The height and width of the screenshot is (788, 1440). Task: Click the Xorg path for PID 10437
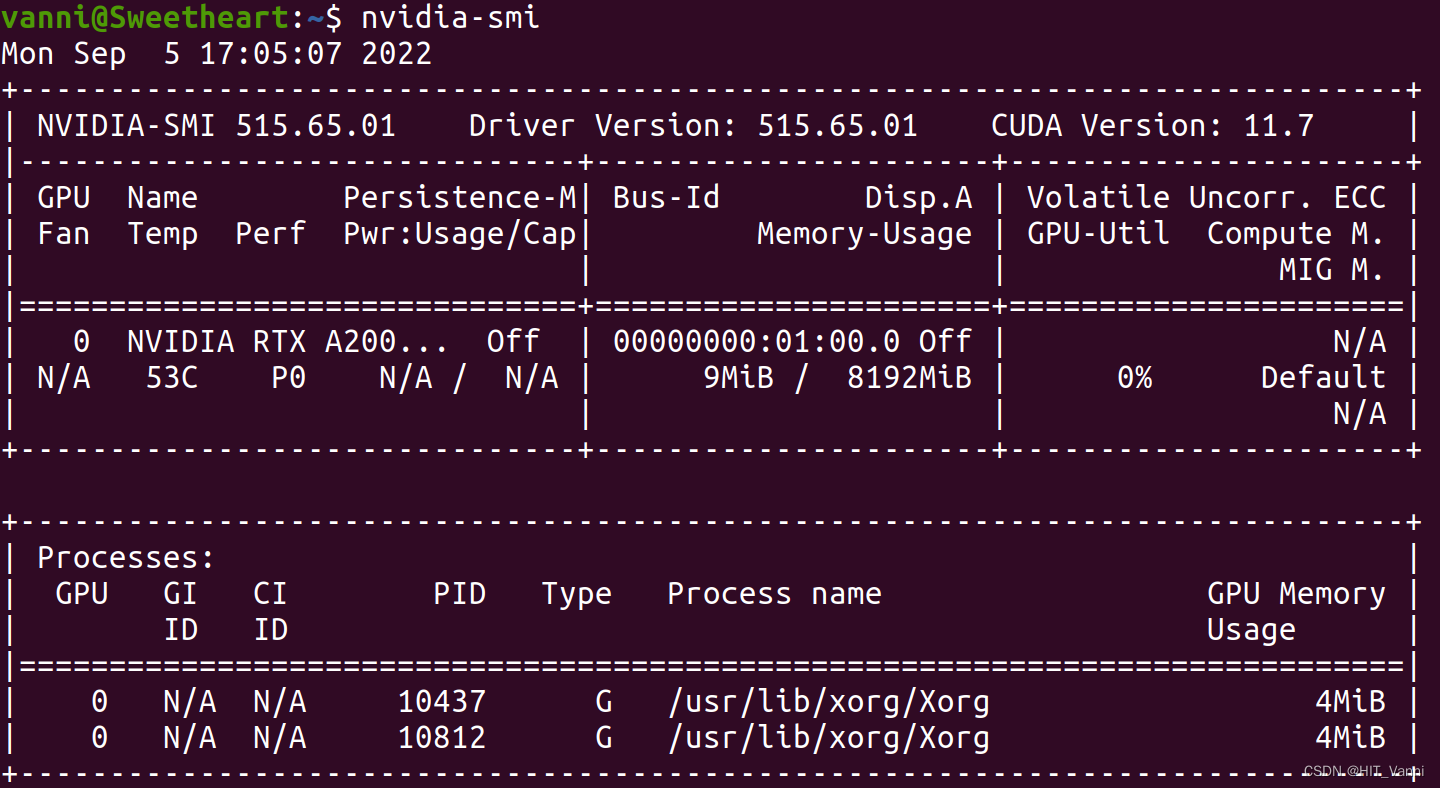coord(828,701)
